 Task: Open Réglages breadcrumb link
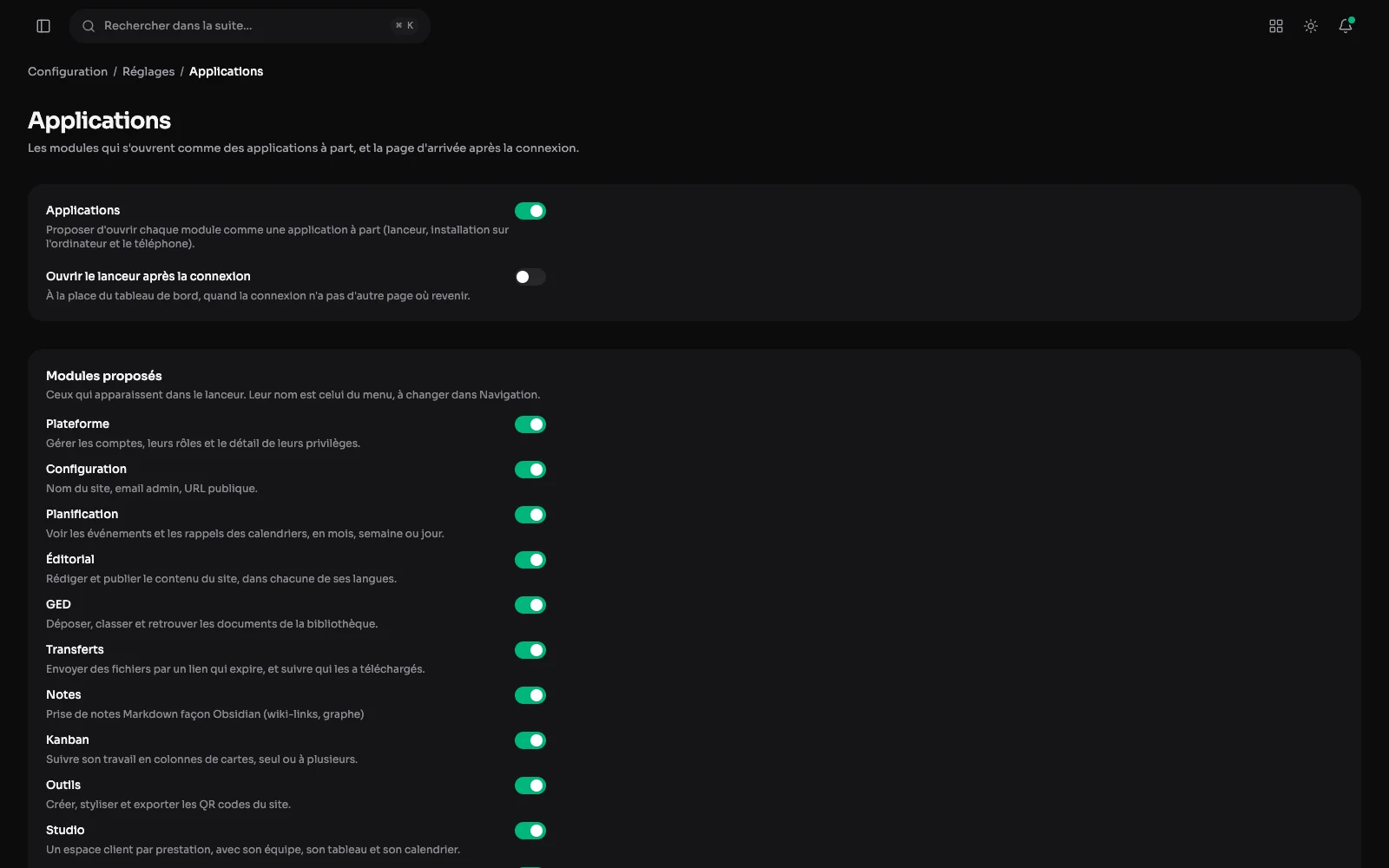click(148, 71)
